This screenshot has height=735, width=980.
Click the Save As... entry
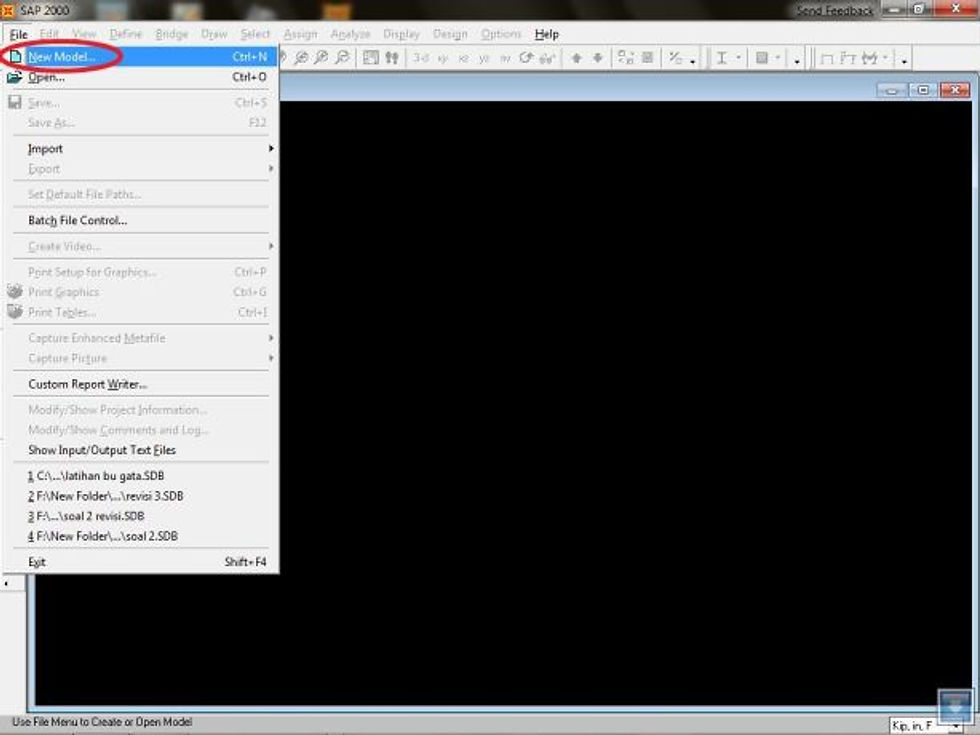(140, 122)
